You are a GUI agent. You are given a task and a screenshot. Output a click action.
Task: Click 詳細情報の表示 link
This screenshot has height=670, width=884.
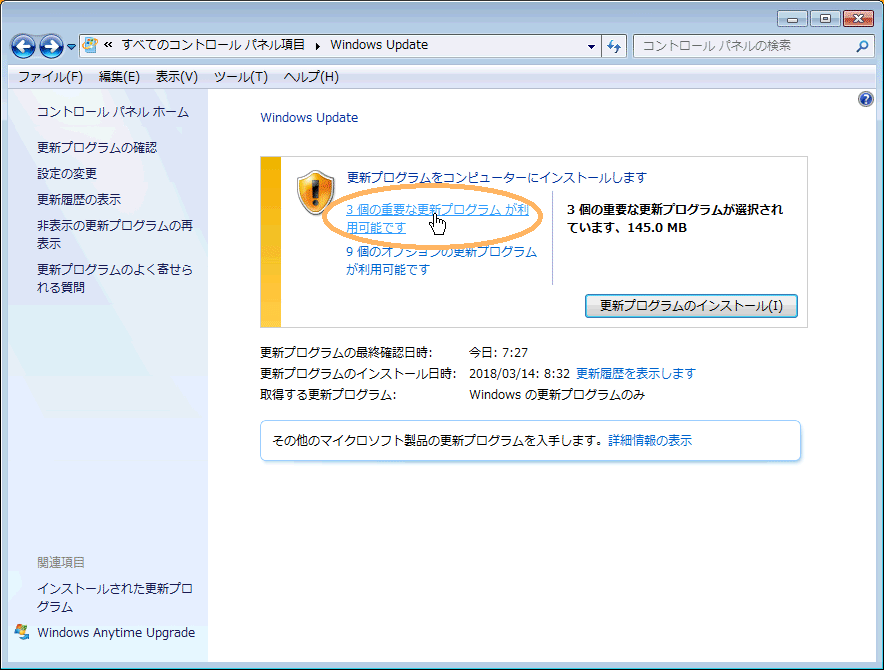650,441
